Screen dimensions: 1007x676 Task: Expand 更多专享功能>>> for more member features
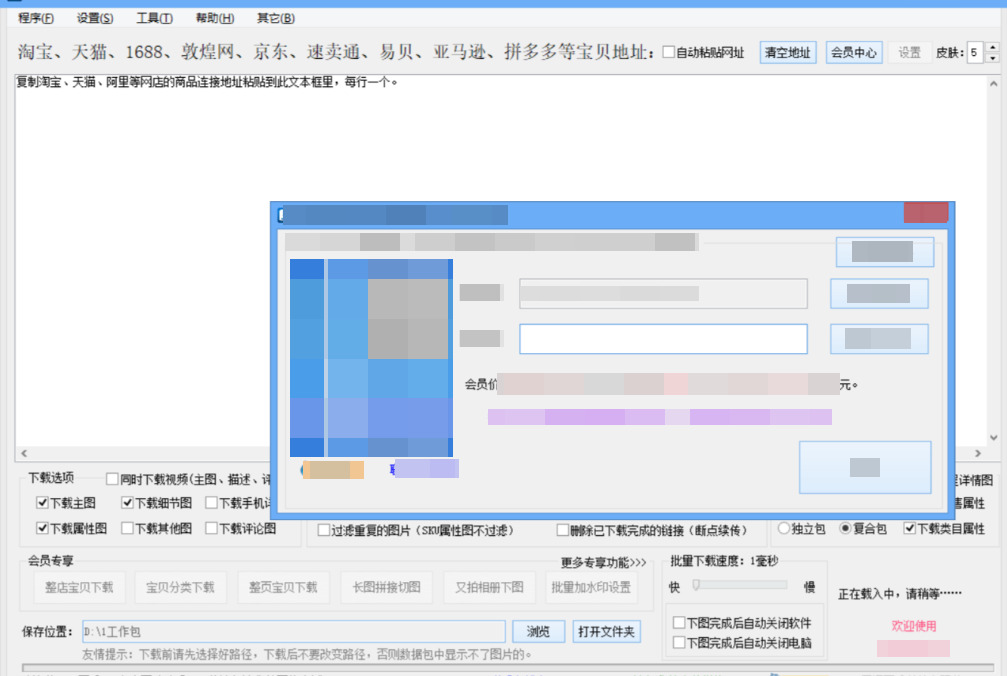(x=603, y=562)
